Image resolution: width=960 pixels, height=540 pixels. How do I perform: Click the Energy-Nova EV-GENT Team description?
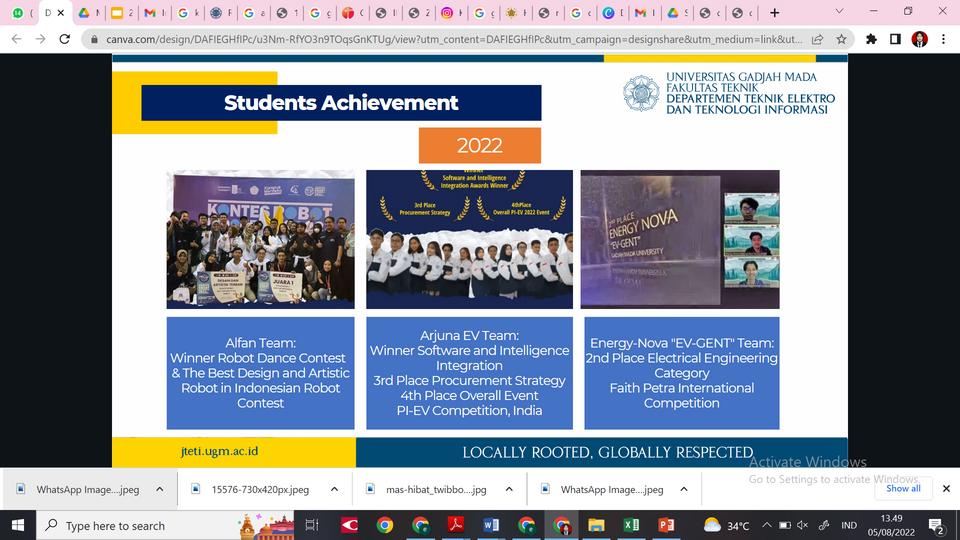point(681,373)
